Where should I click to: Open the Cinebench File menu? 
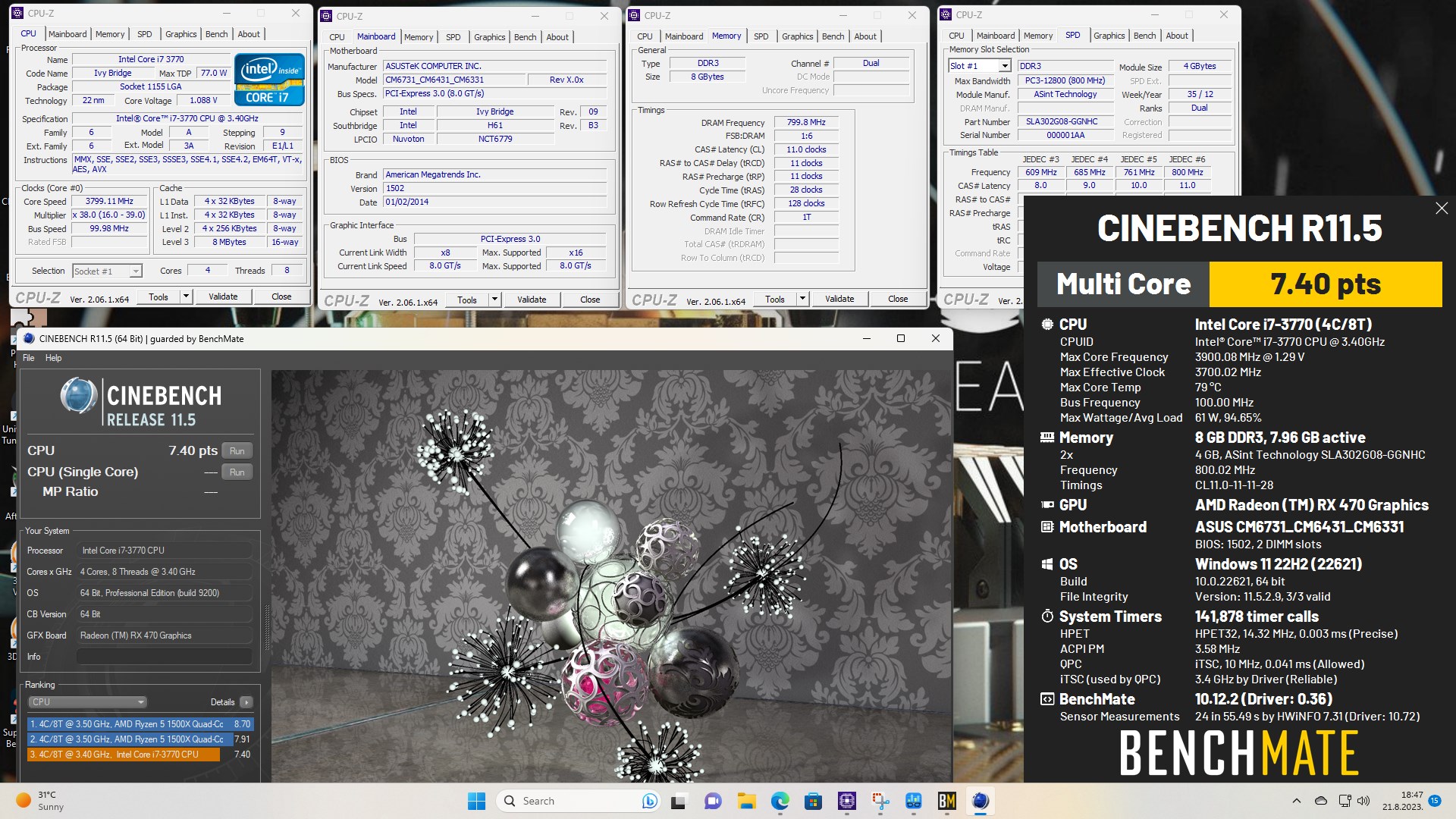pos(28,358)
